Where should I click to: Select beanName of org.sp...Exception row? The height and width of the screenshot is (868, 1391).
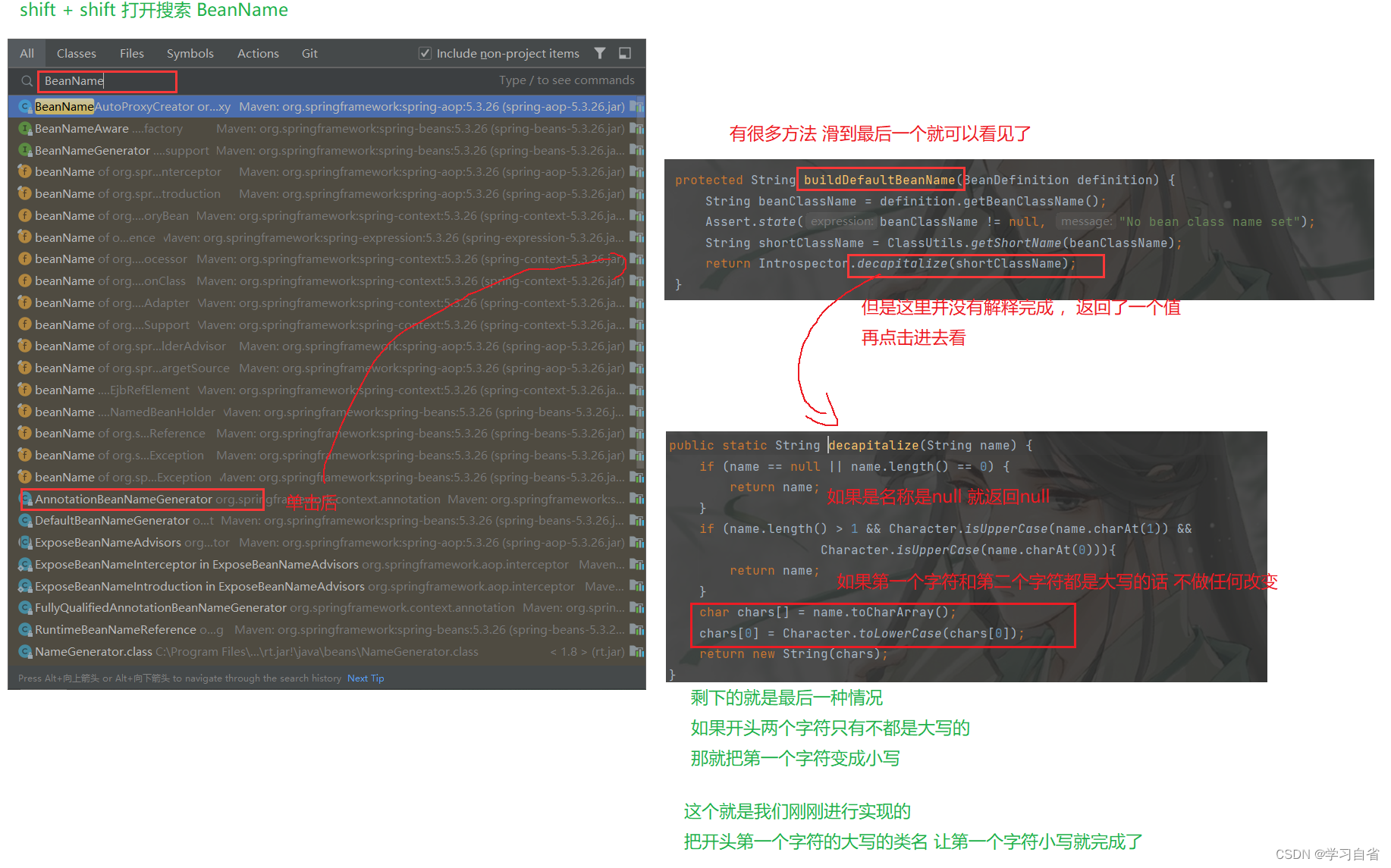point(327,478)
